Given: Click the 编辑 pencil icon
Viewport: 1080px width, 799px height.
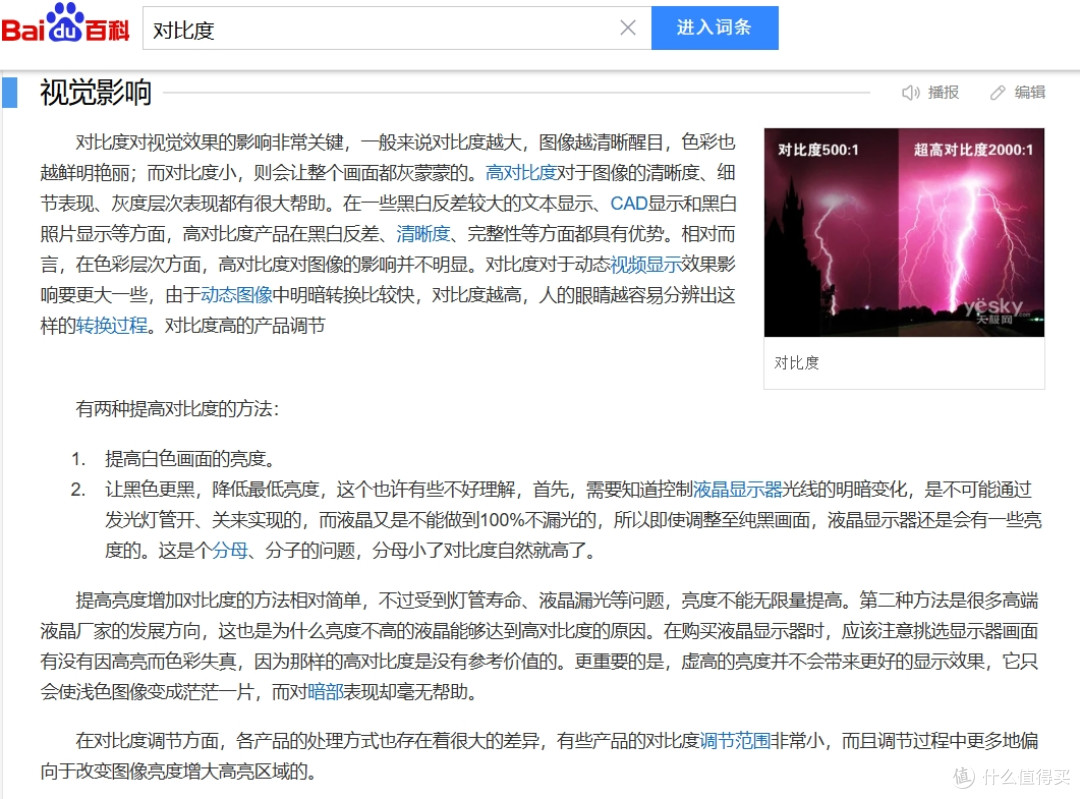Looking at the screenshot, I should [997, 92].
